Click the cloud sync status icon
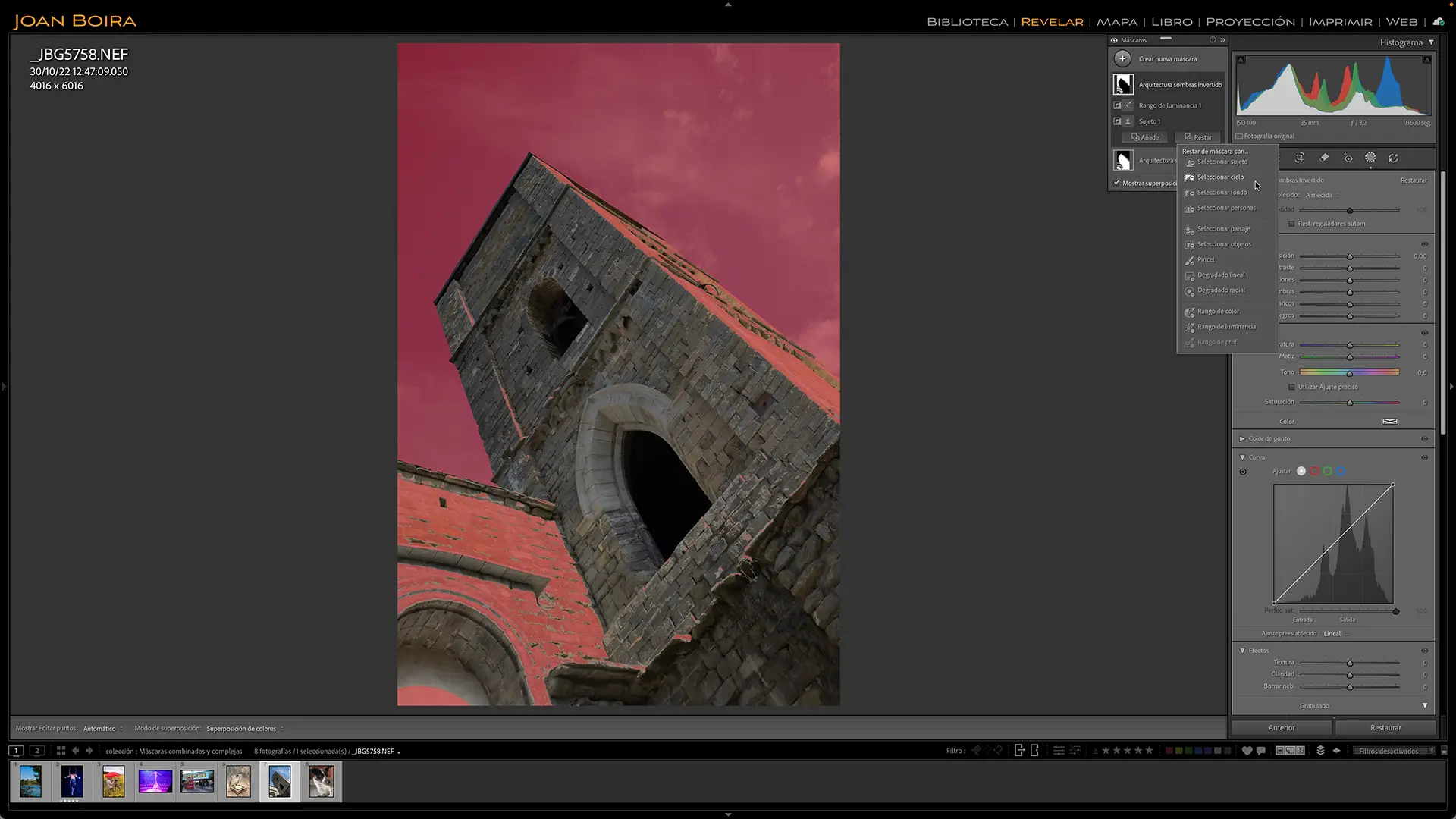 1438,21
